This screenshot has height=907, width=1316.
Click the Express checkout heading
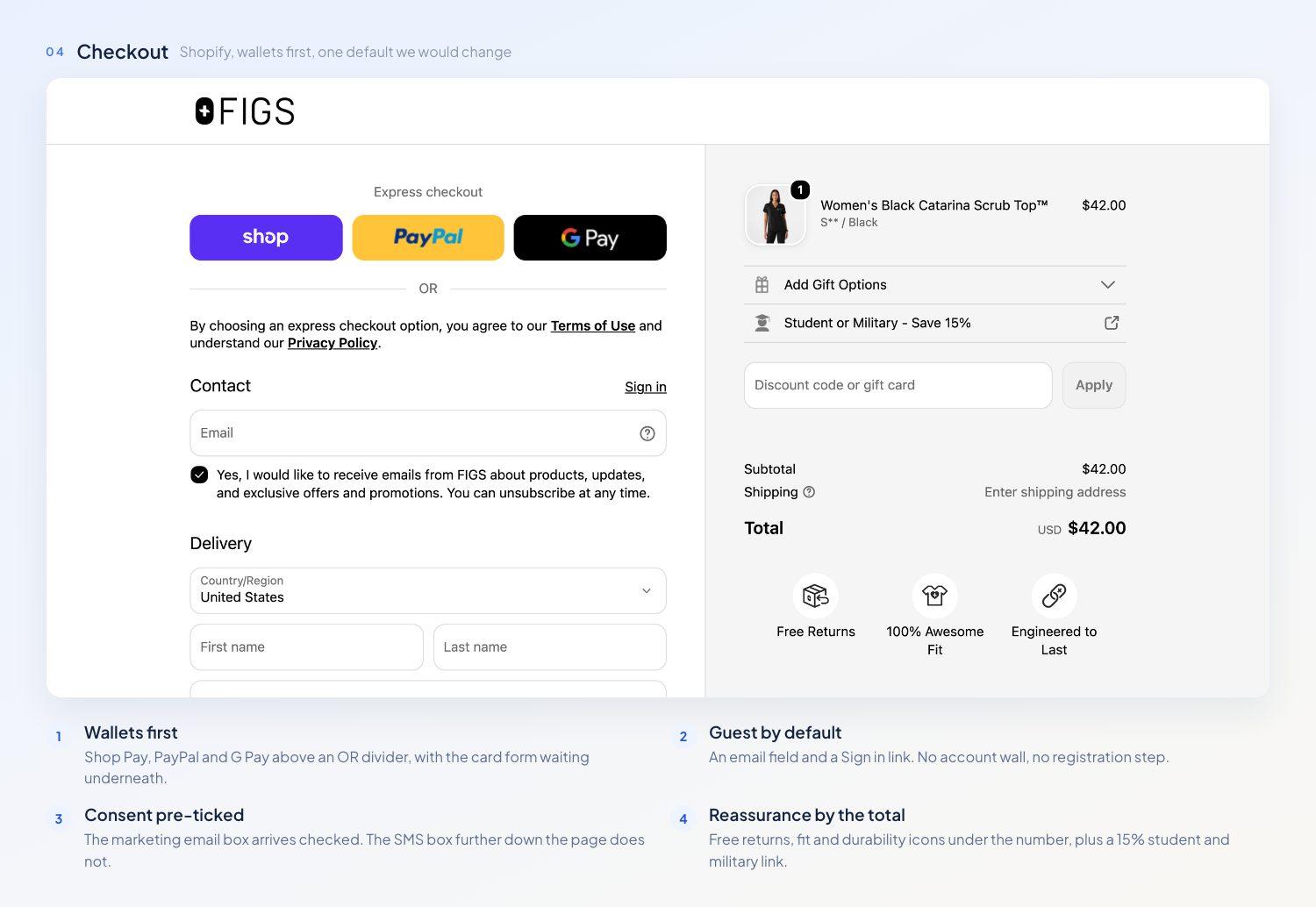(428, 192)
